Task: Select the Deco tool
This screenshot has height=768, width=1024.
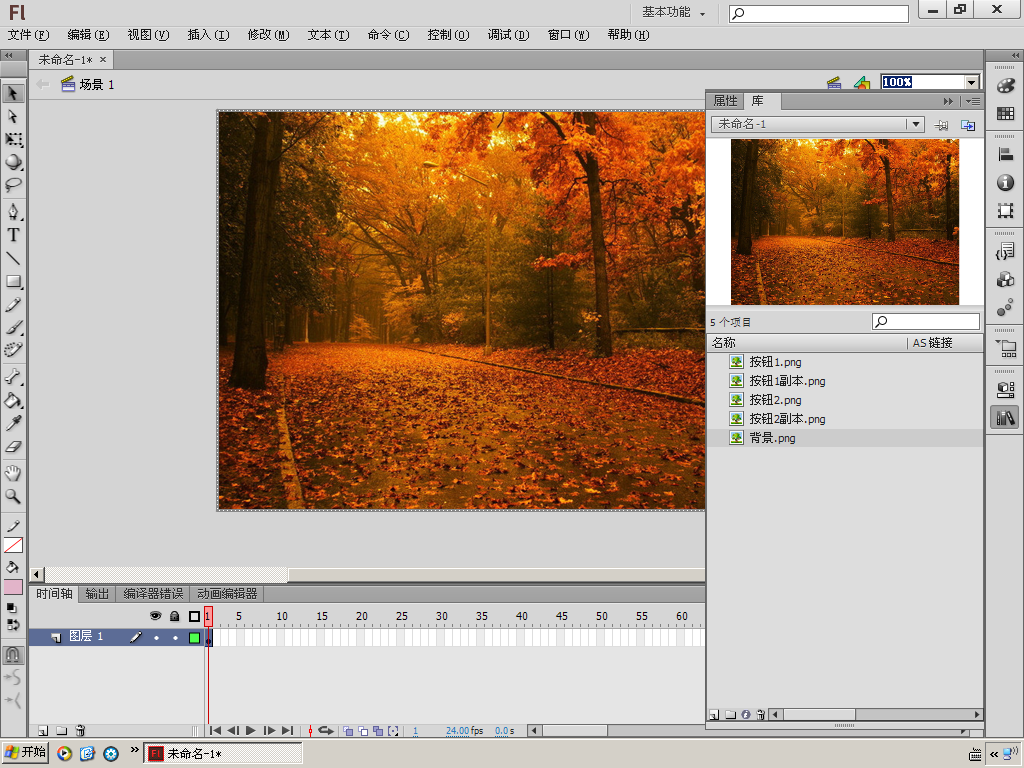Action: click(x=12, y=350)
